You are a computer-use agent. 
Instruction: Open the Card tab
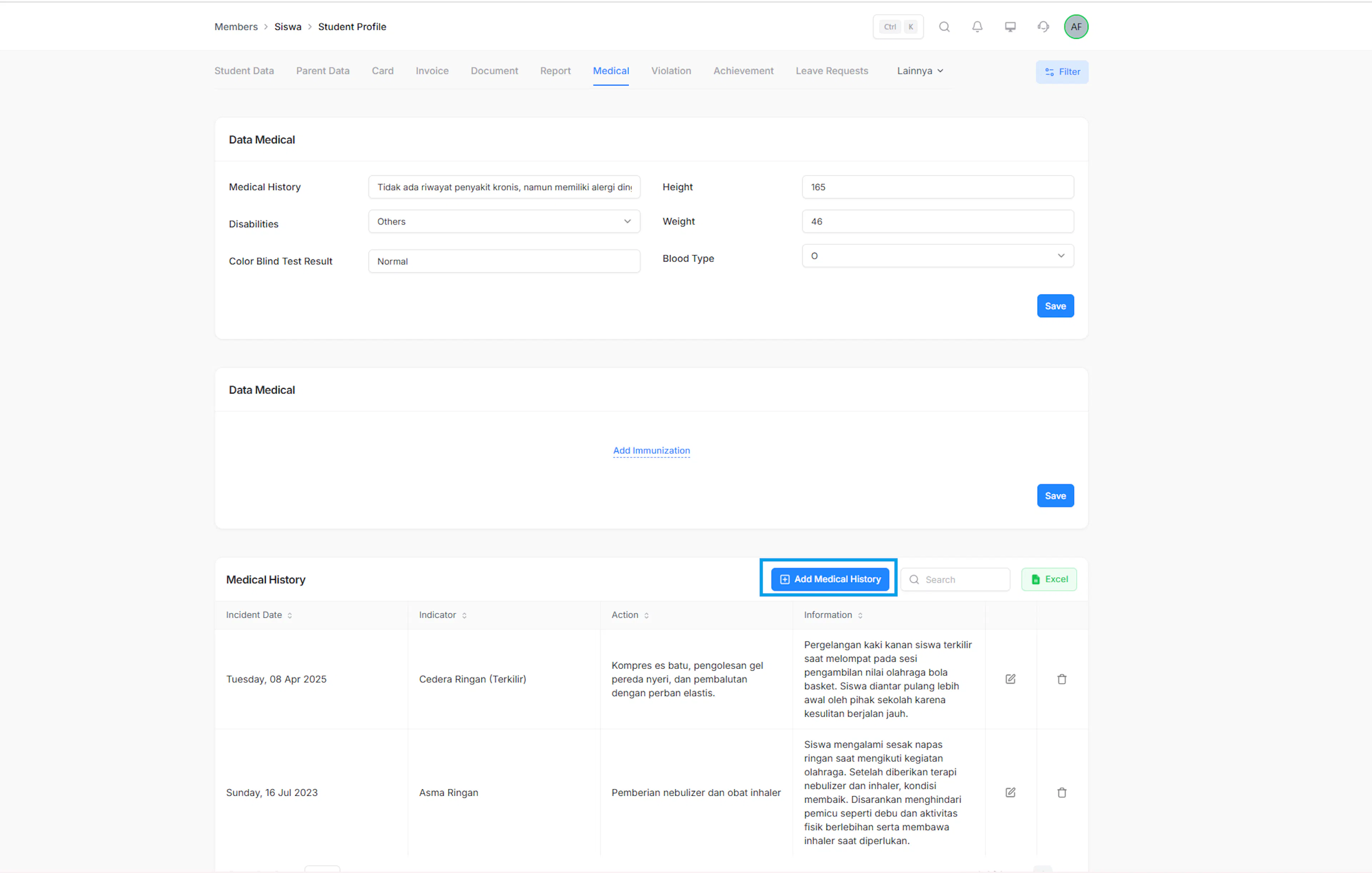click(x=382, y=71)
